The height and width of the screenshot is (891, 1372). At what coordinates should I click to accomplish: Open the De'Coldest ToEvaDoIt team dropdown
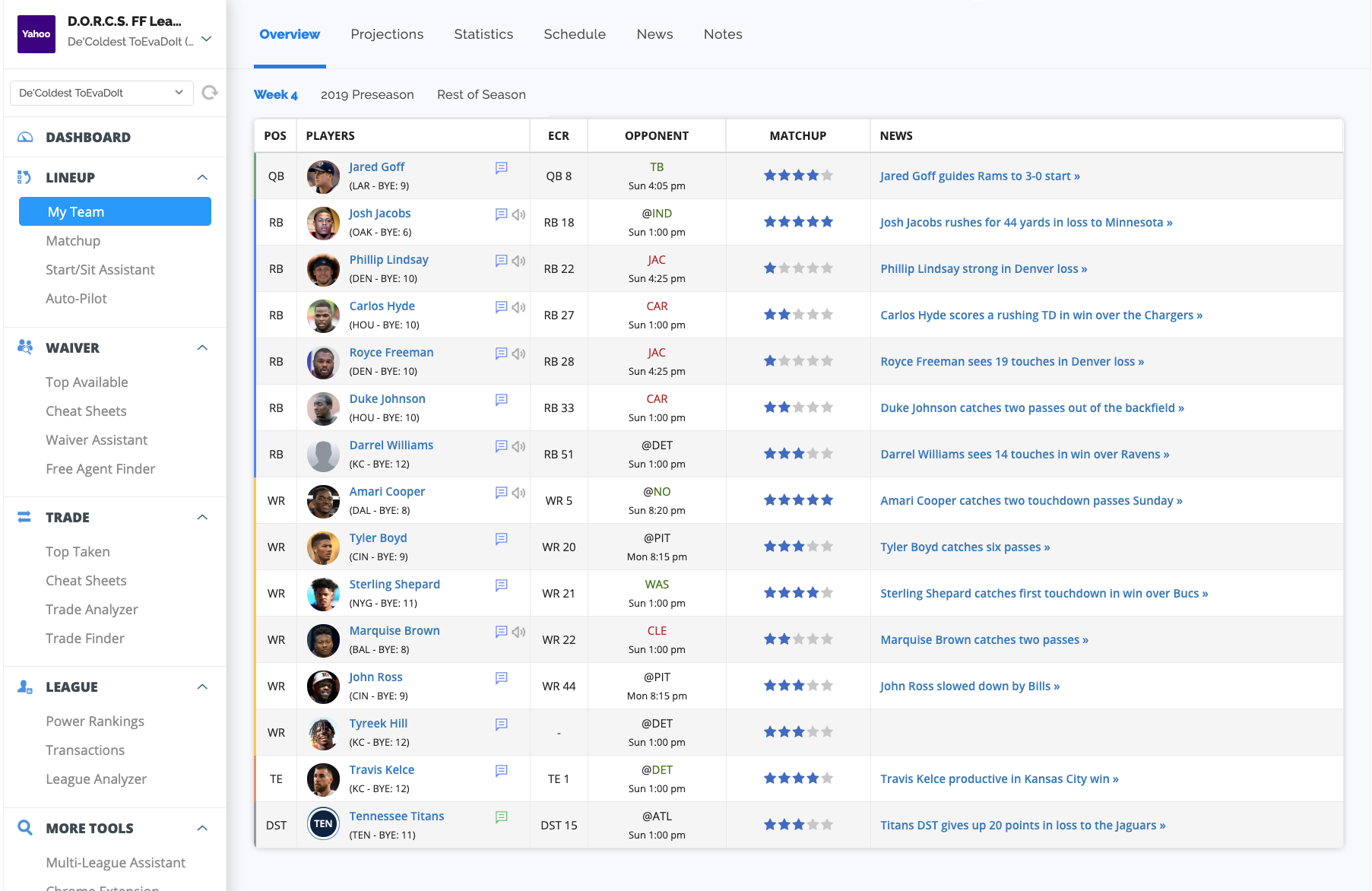(102, 93)
